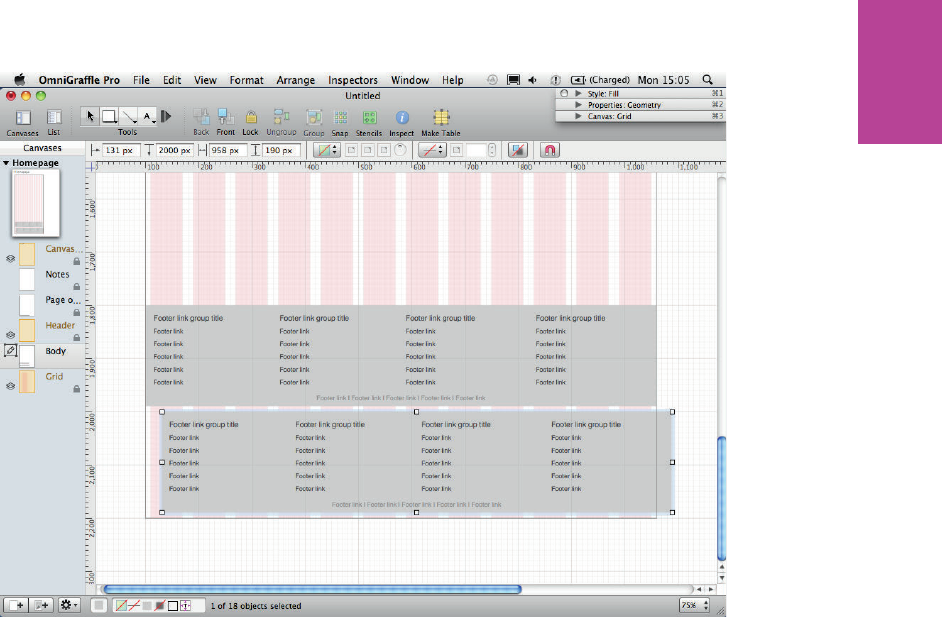Toggle the Grid layer lock
This screenshot has height=617, width=942.
(x=77, y=389)
